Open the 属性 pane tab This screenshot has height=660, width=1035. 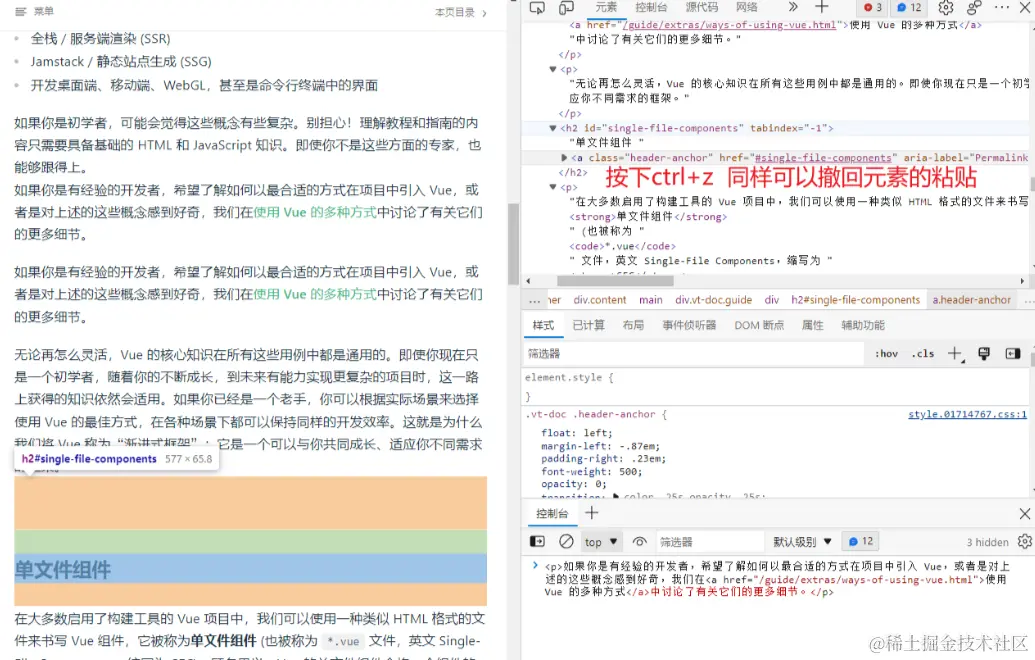813,325
